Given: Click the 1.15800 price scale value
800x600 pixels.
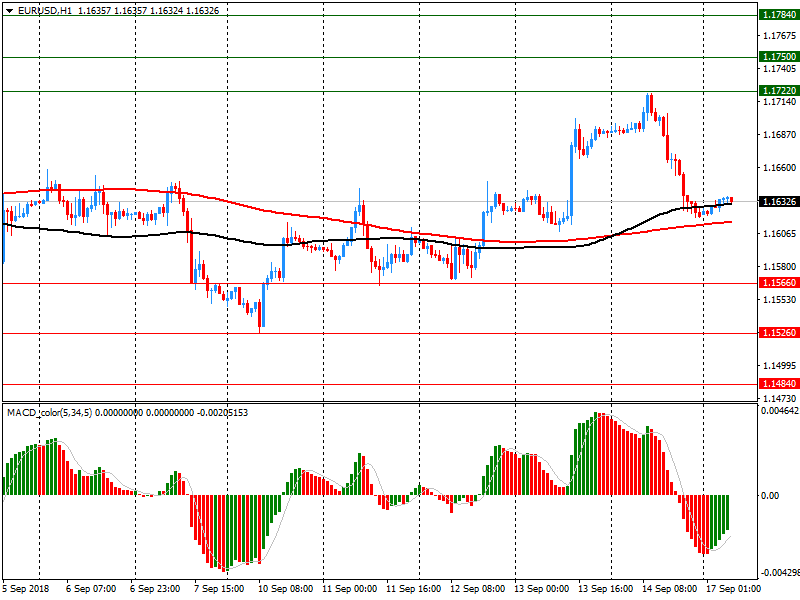Looking at the screenshot, I should [779, 266].
